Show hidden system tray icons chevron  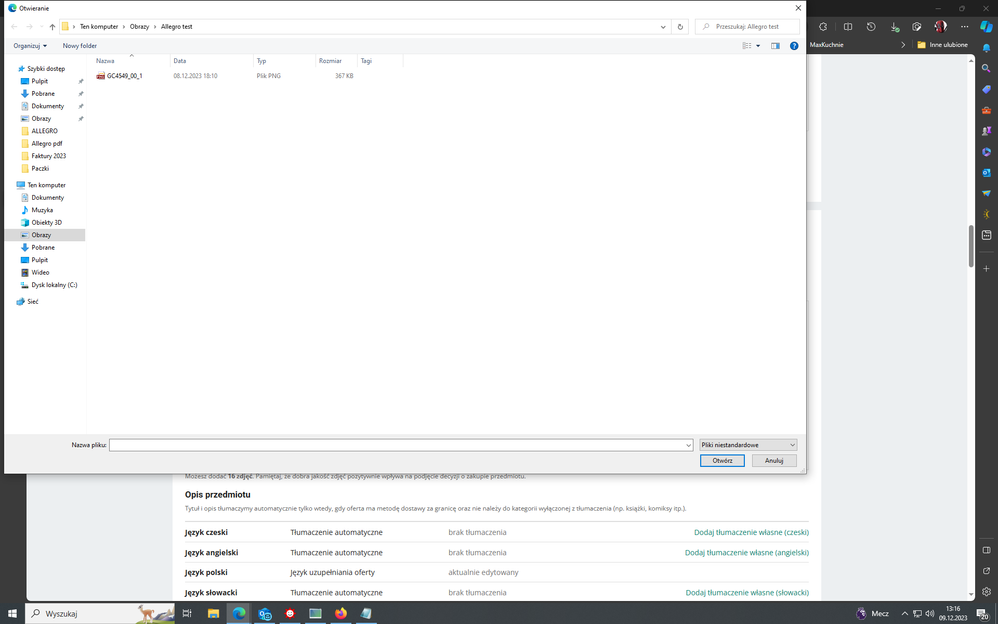904,614
